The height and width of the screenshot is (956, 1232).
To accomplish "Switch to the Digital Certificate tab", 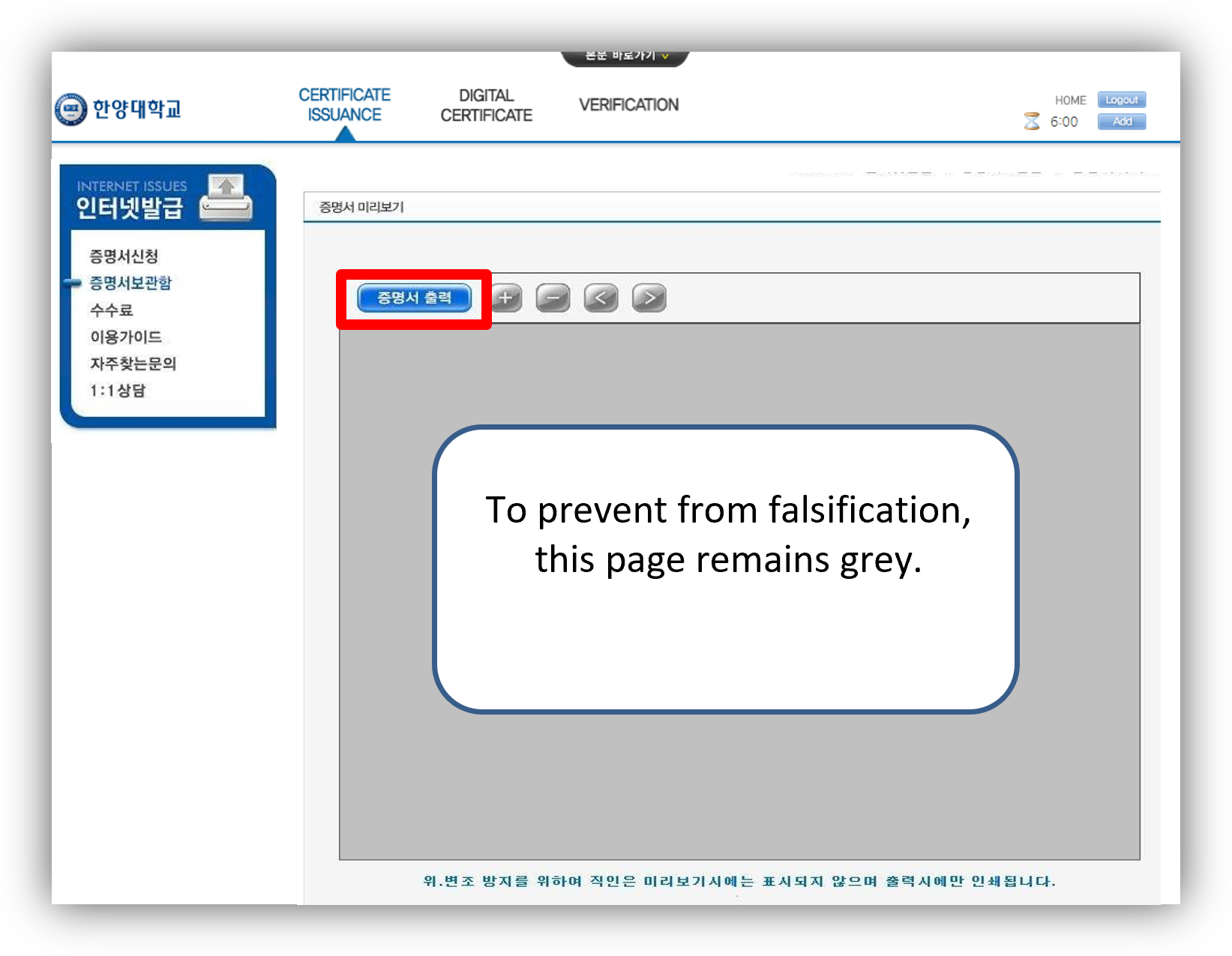I will click(486, 106).
